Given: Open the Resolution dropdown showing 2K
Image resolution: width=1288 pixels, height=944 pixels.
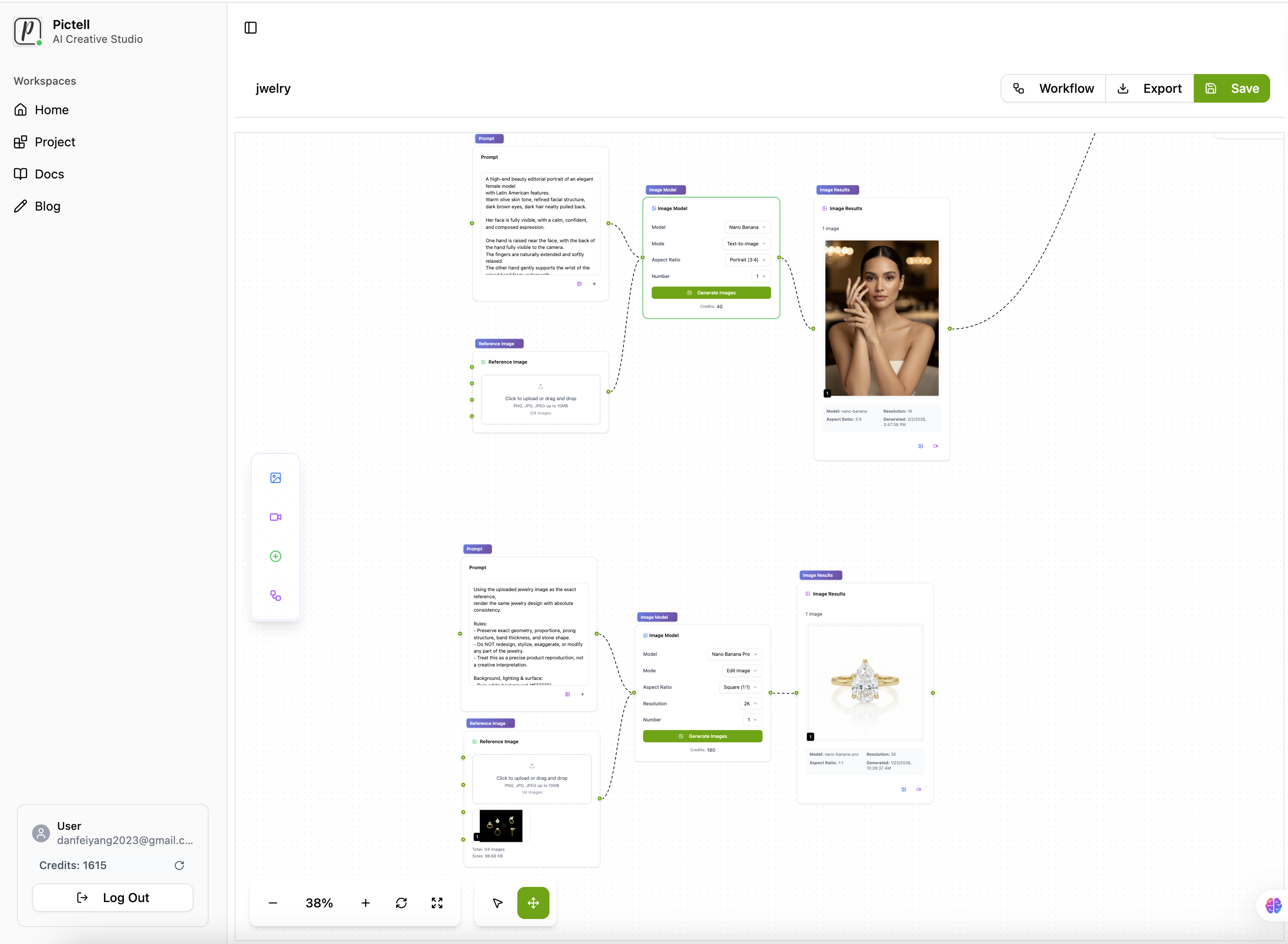Looking at the screenshot, I should (x=751, y=704).
